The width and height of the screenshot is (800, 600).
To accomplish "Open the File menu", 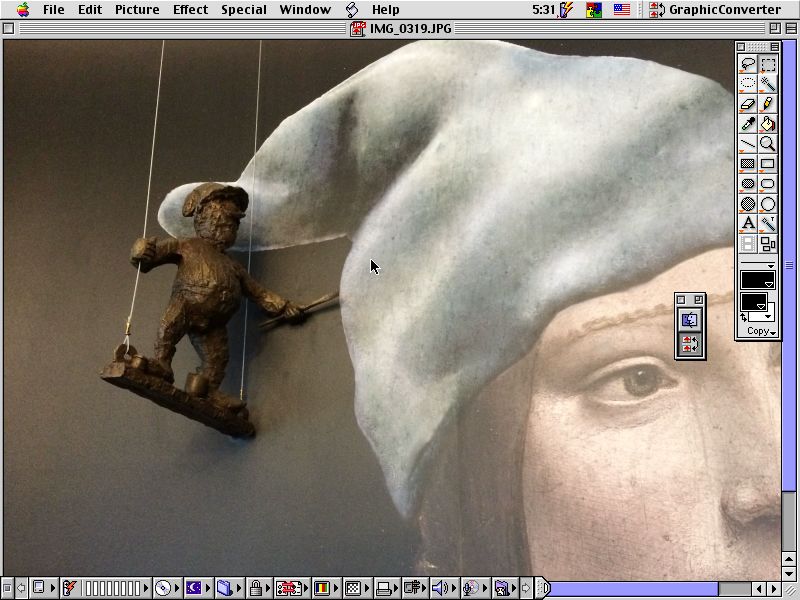I will pos(54,9).
